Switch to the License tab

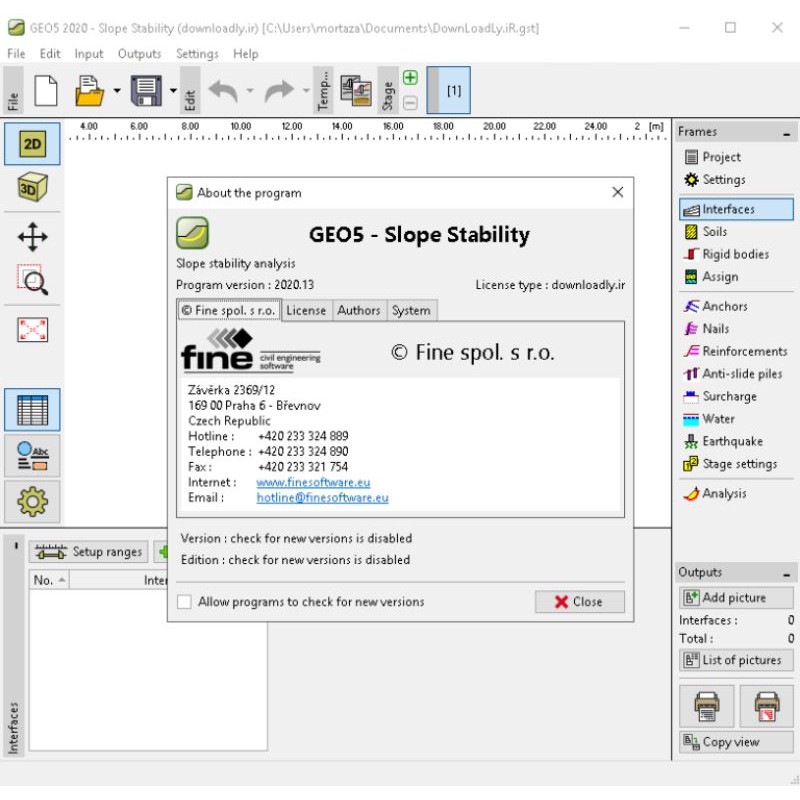(x=306, y=310)
